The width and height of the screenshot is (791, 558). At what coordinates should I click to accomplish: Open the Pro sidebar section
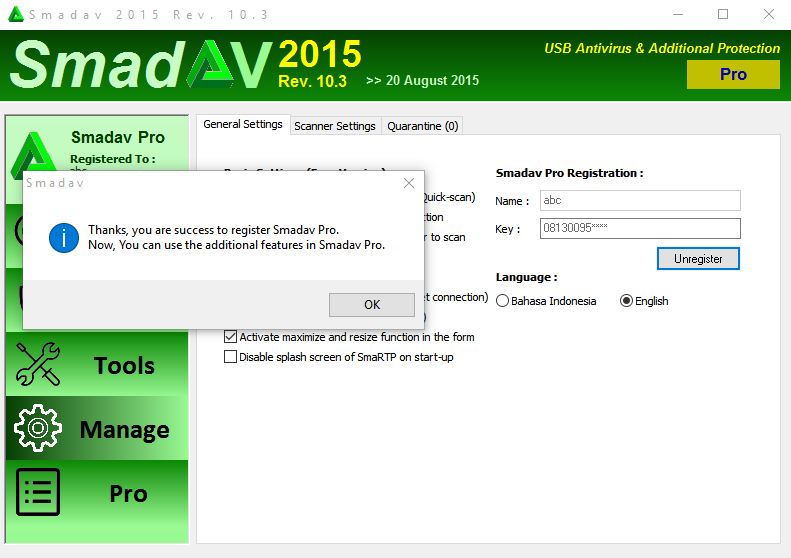coord(97,492)
